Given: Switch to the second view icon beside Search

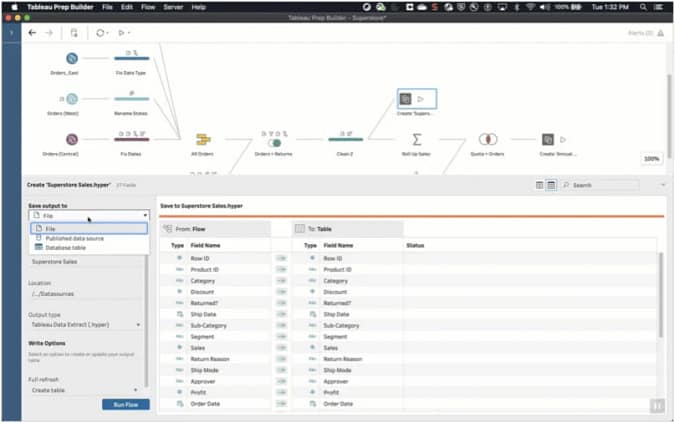Looking at the screenshot, I should [551, 185].
